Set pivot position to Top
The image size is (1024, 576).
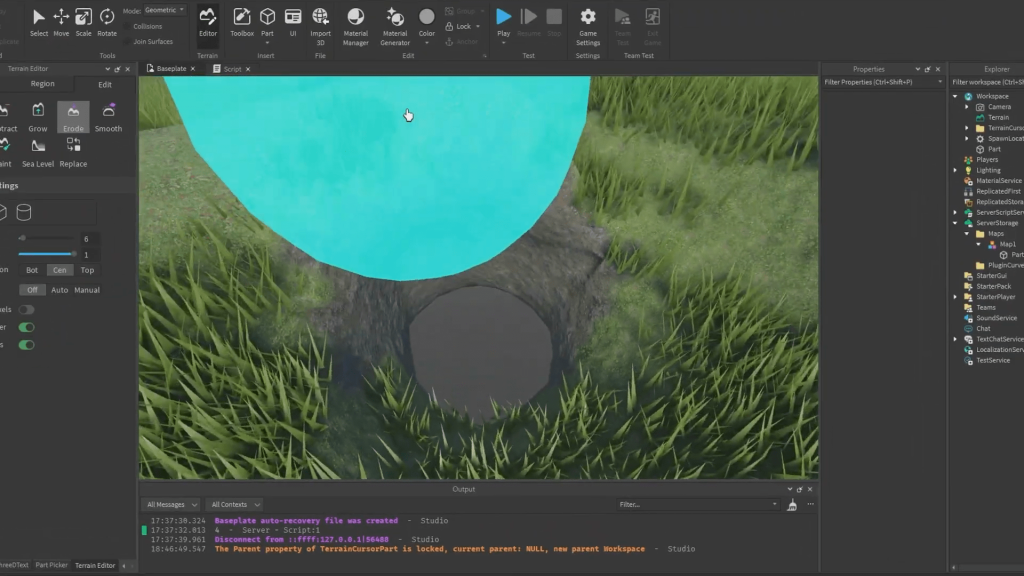click(x=87, y=270)
